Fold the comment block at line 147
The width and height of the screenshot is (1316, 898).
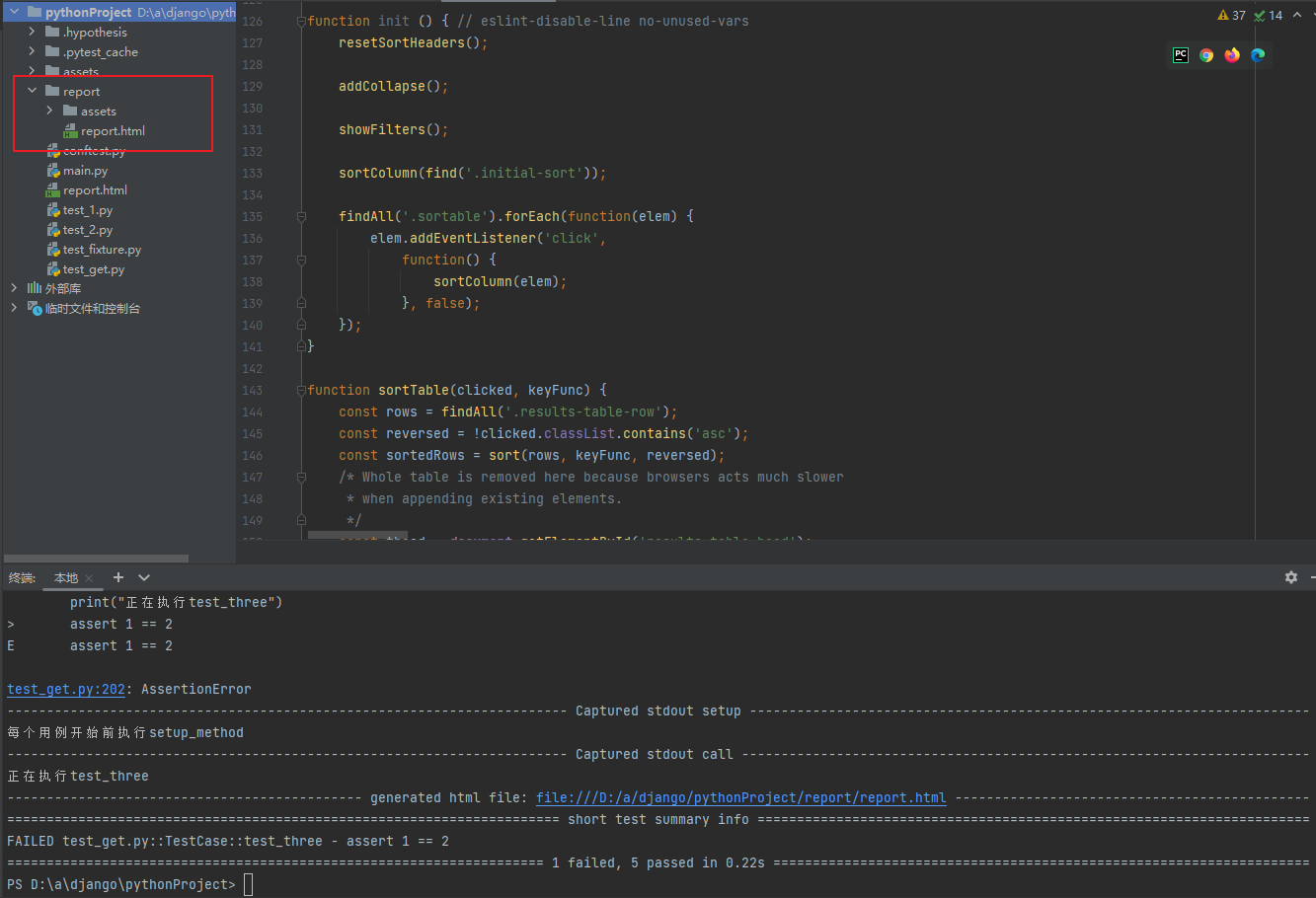301,478
